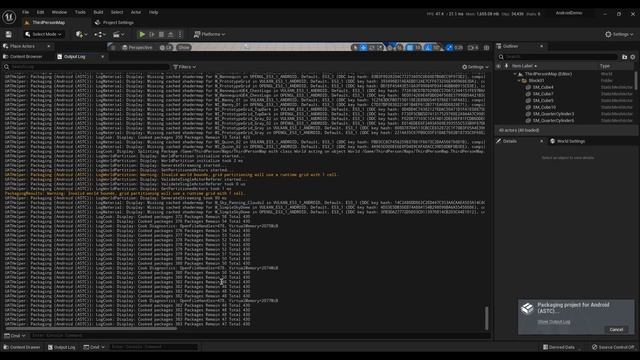Open the Platforms dropdown
The height and width of the screenshot is (360, 640).
point(209,34)
